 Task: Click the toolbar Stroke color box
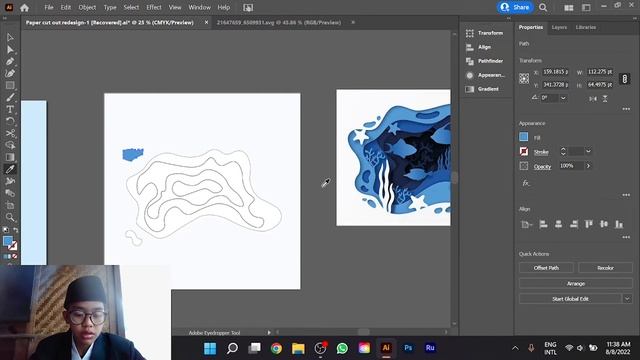[13, 246]
